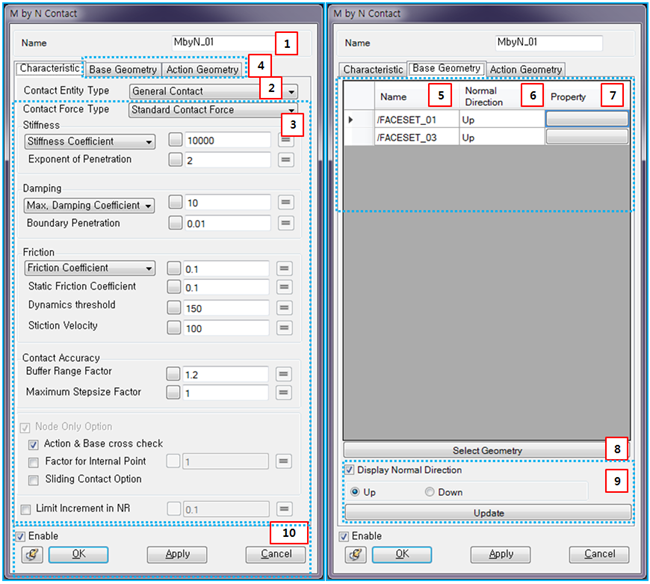The width and height of the screenshot is (650, 584).
Task: Click the equals button for Boundary Penetration
Action: tap(286, 223)
